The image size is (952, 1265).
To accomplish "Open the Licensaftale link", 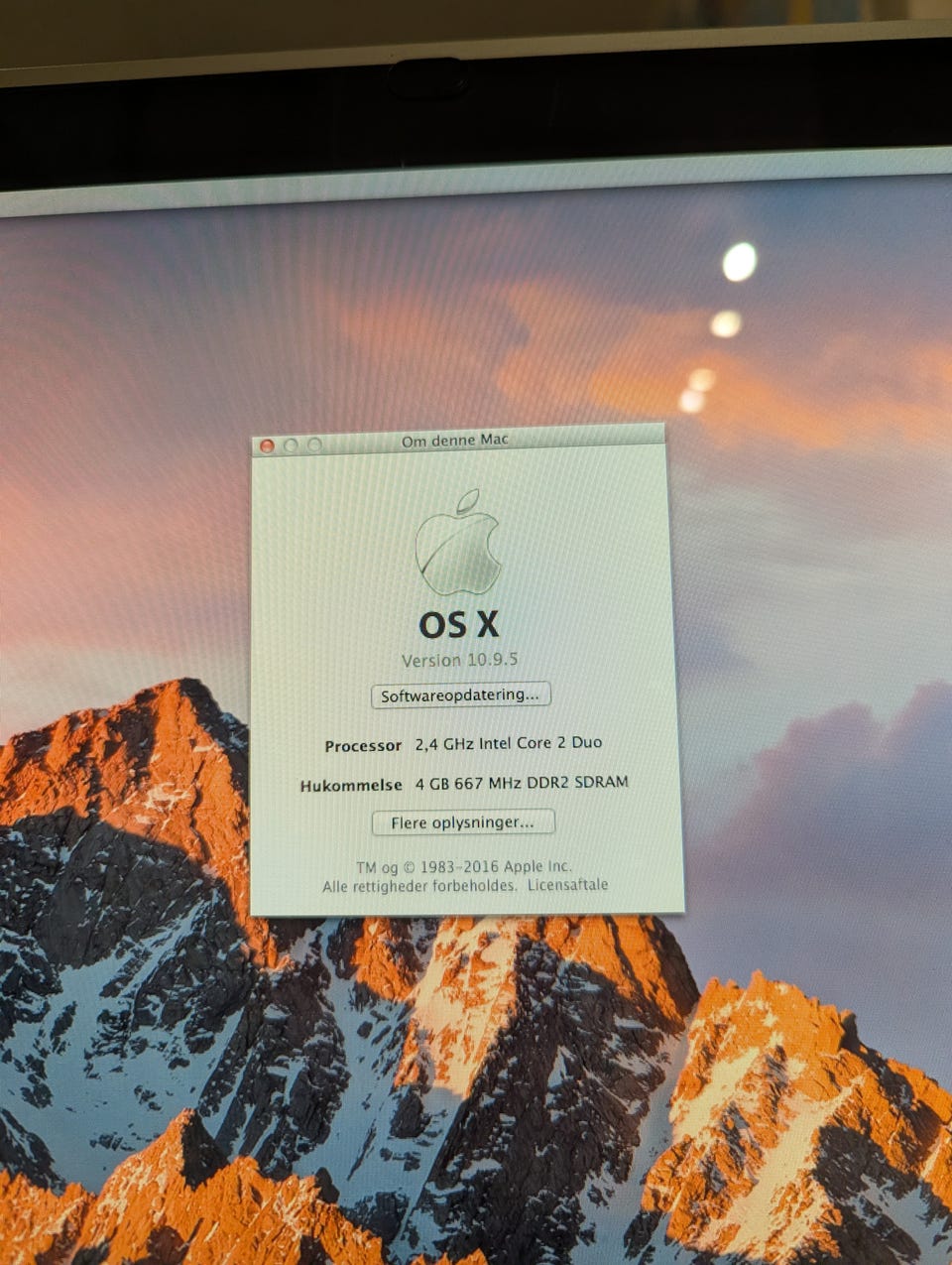I will pos(567,885).
